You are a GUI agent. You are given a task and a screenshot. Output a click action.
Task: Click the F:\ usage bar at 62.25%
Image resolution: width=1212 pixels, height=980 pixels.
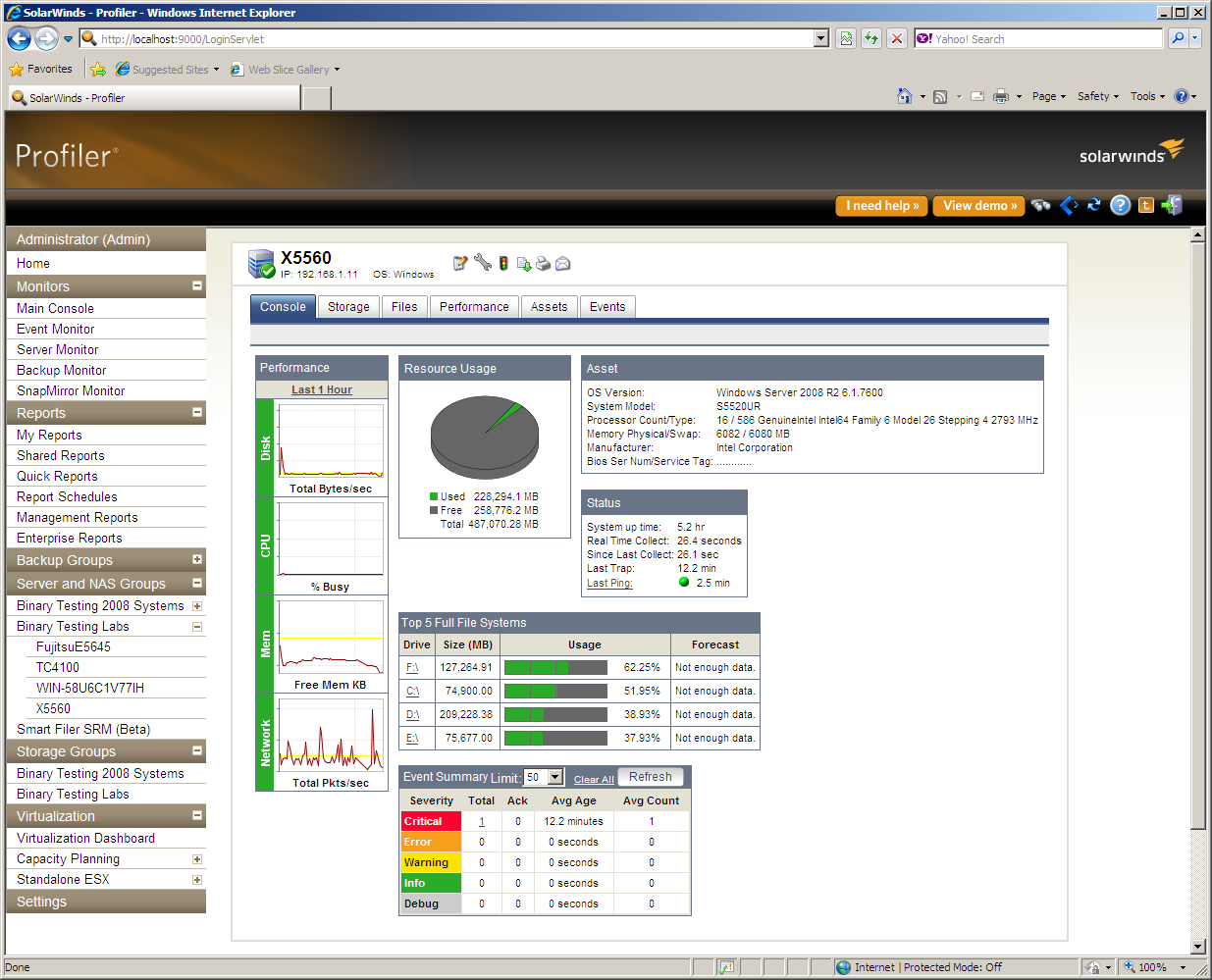(x=555, y=667)
